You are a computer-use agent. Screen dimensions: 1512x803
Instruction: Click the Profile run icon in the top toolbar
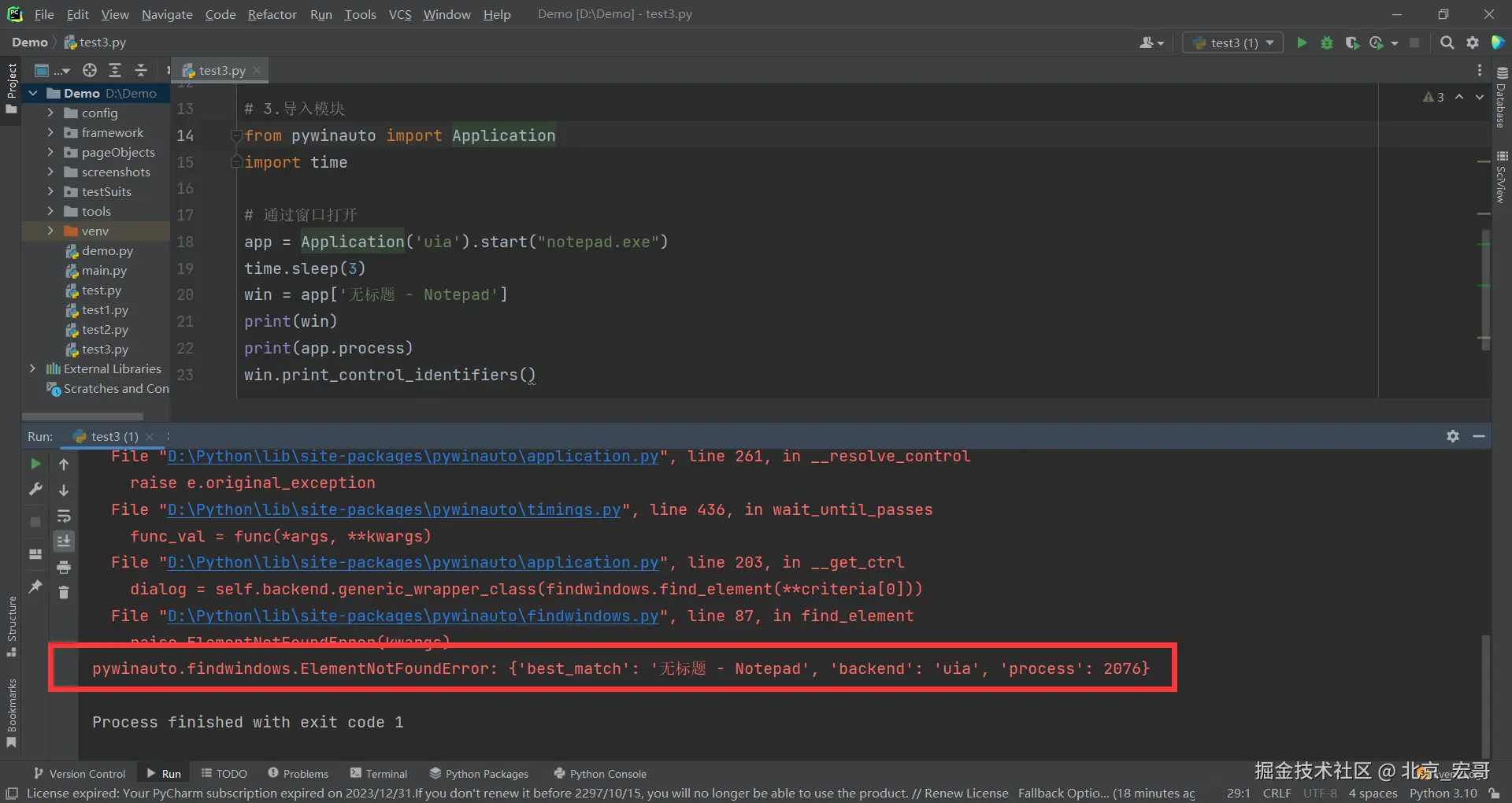point(1377,43)
